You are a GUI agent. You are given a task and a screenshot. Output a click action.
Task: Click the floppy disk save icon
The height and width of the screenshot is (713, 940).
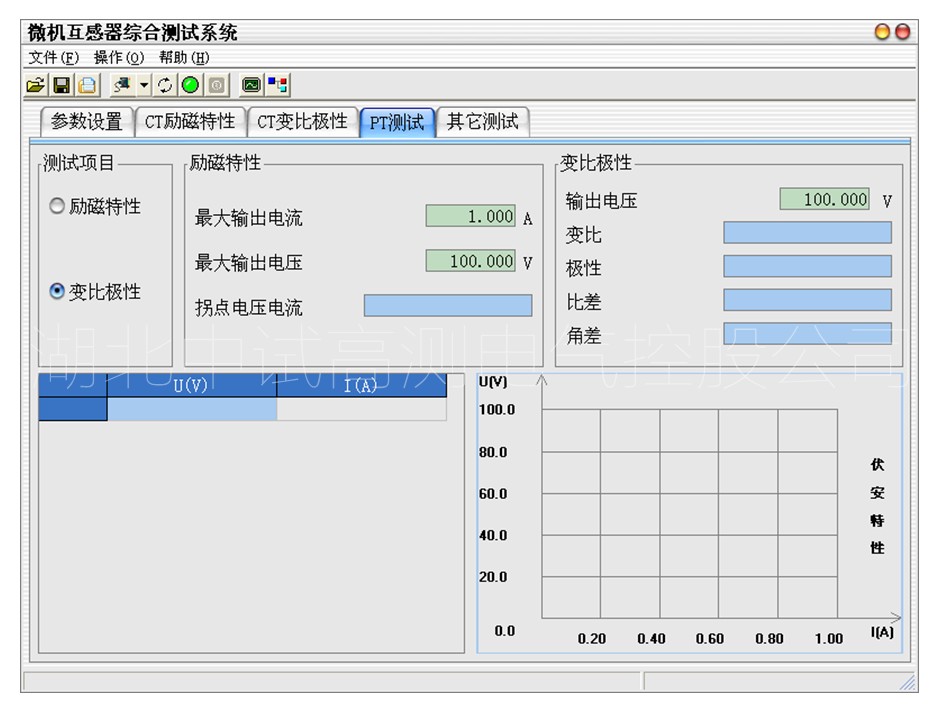tap(60, 85)
